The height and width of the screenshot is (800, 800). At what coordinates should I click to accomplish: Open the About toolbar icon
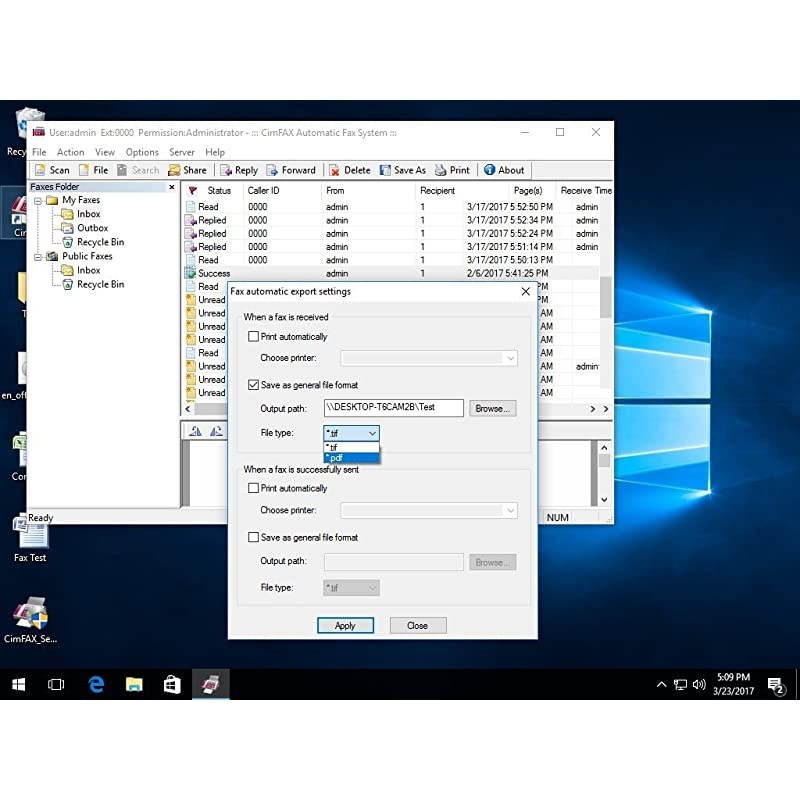490,170
